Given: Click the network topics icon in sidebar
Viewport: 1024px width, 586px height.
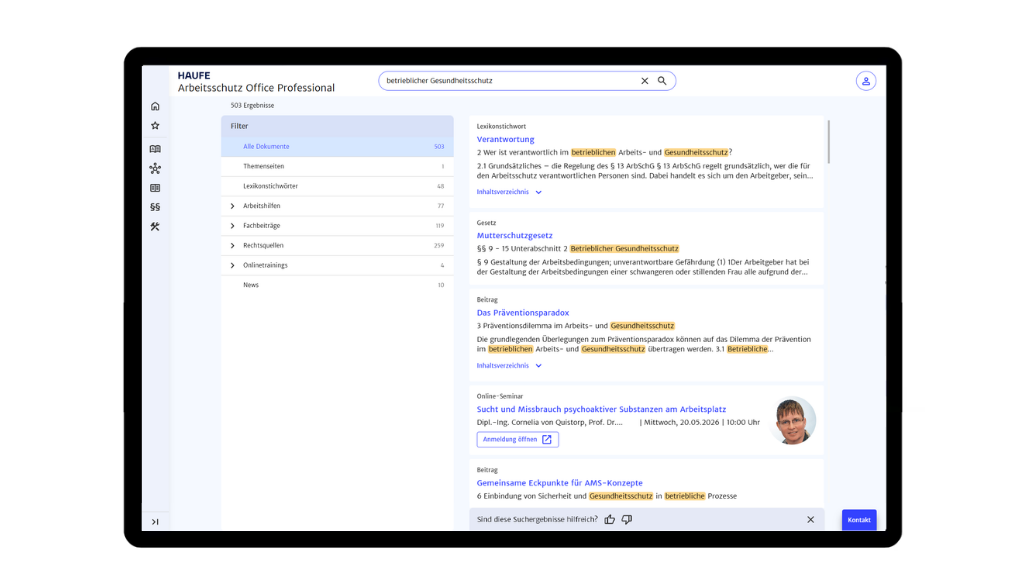Looking at the screenshot, I should pos(155,168).
